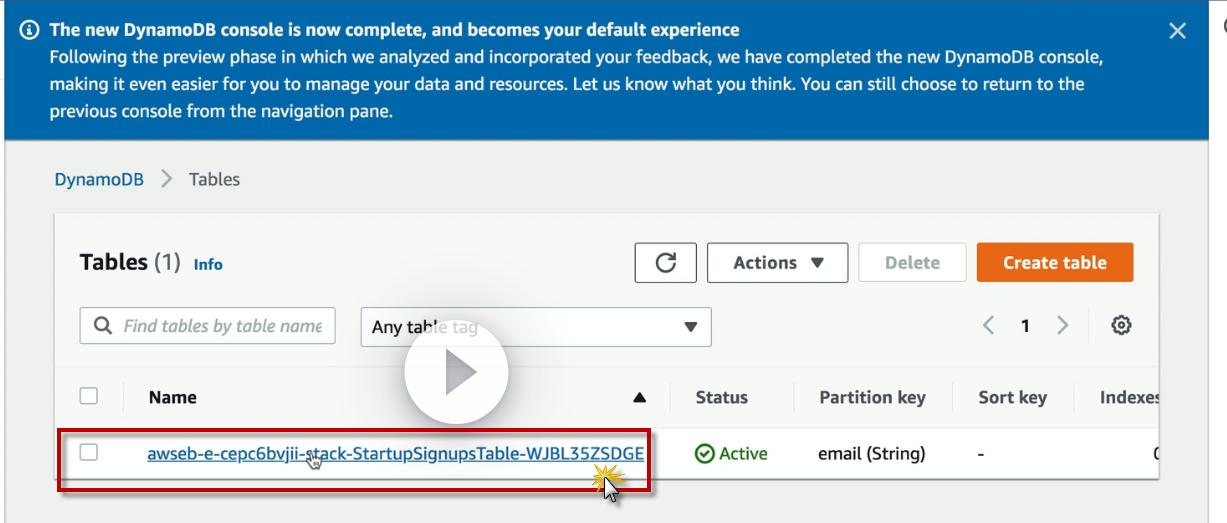The image size is (1227, 523).
Task: Play the video overlay
Action: click(456, 373)
